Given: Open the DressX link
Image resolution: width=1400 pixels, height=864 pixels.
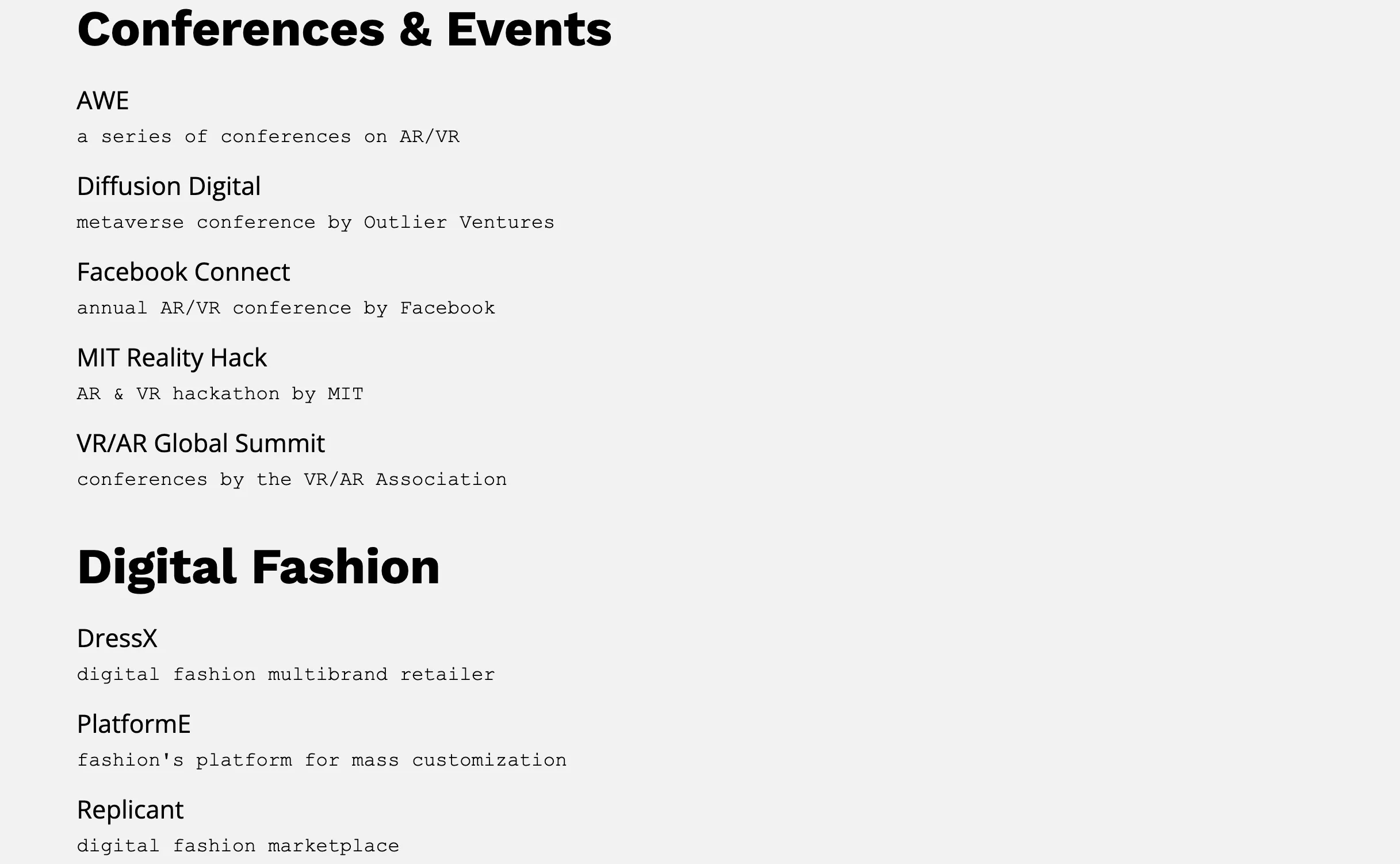Looking at the screenshot, I should click(x=117, y=639).
